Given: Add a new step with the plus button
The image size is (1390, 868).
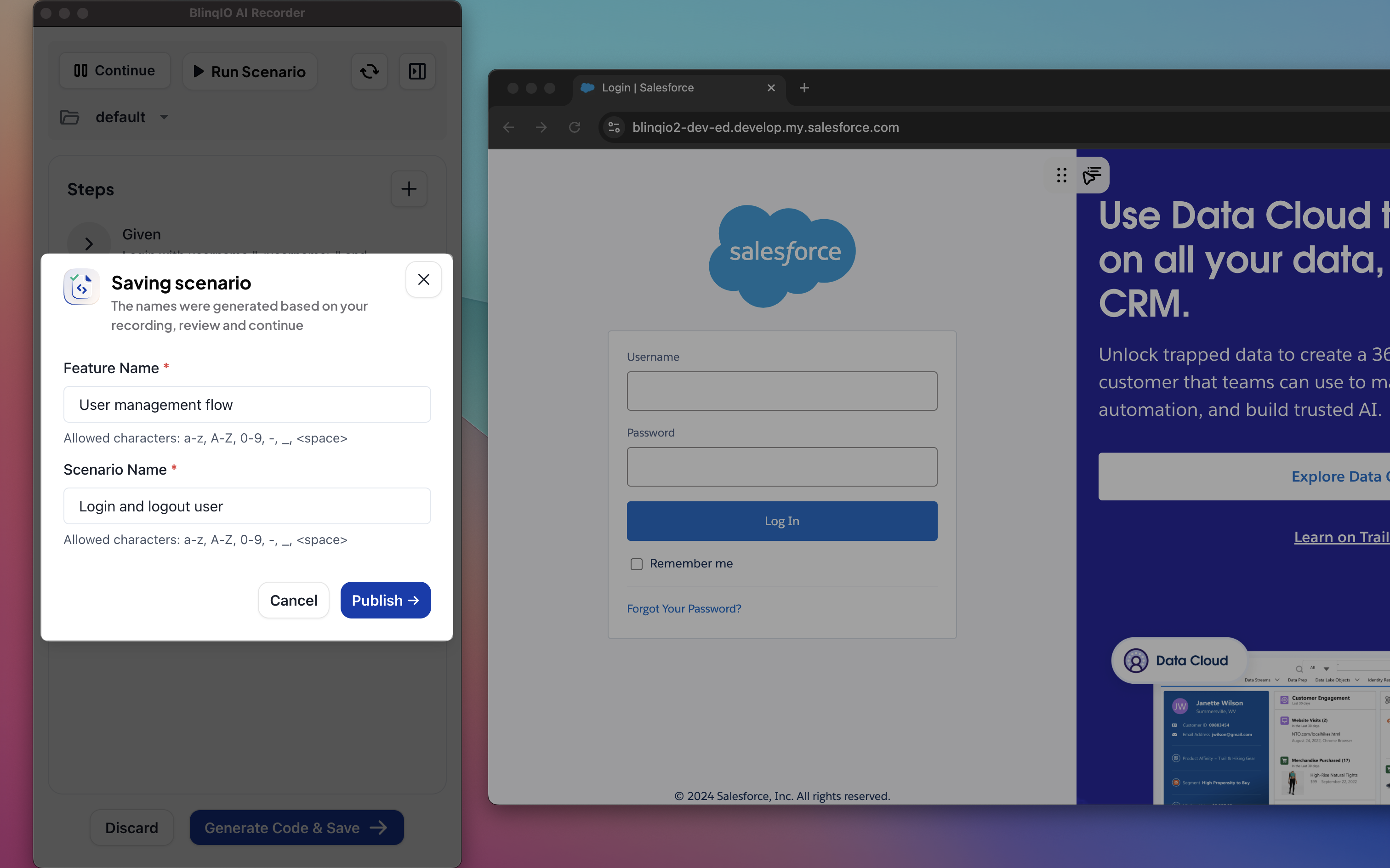Looking at the screenshot, I should coord(409,189).
